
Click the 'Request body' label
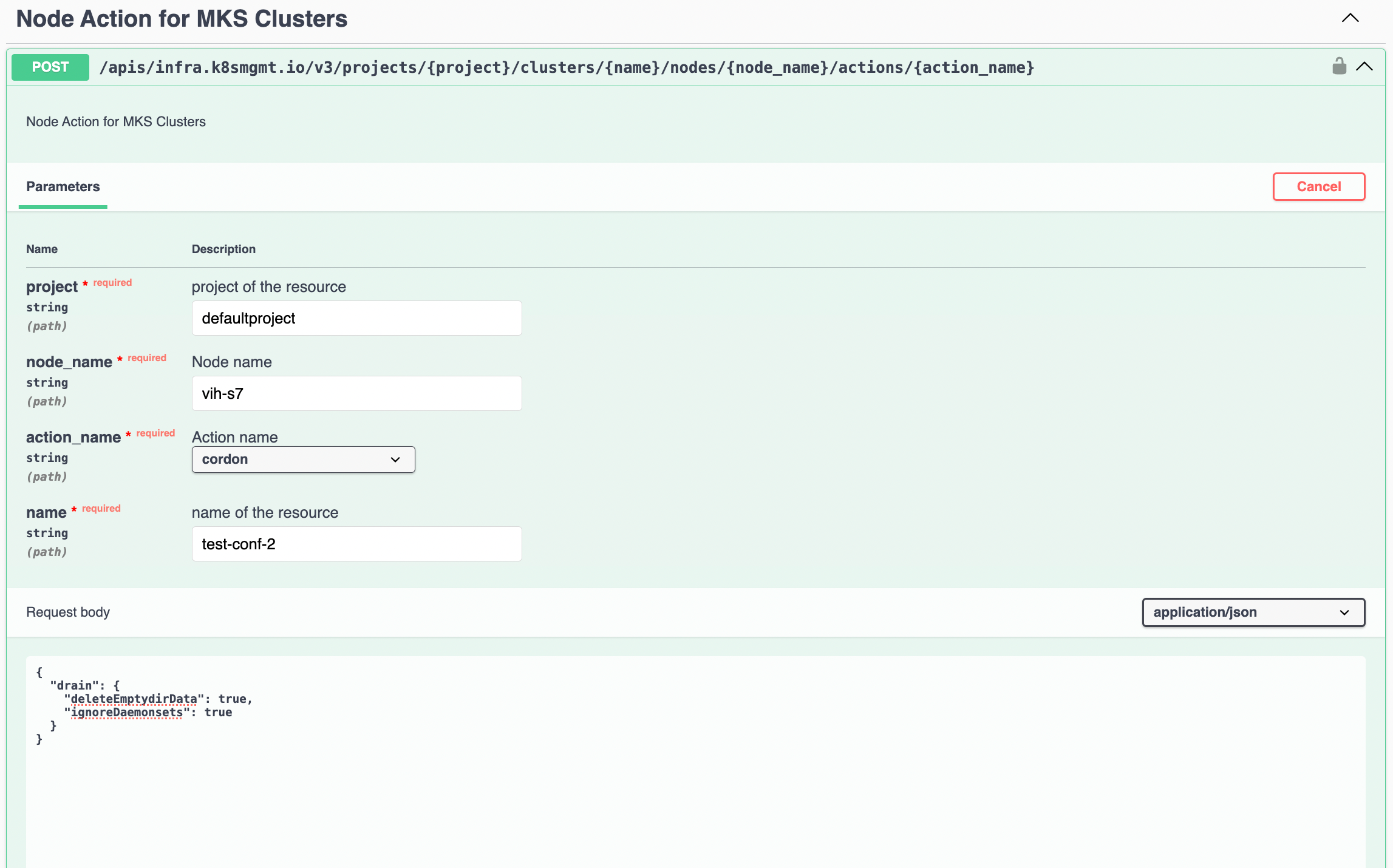[x=68, y=612]
